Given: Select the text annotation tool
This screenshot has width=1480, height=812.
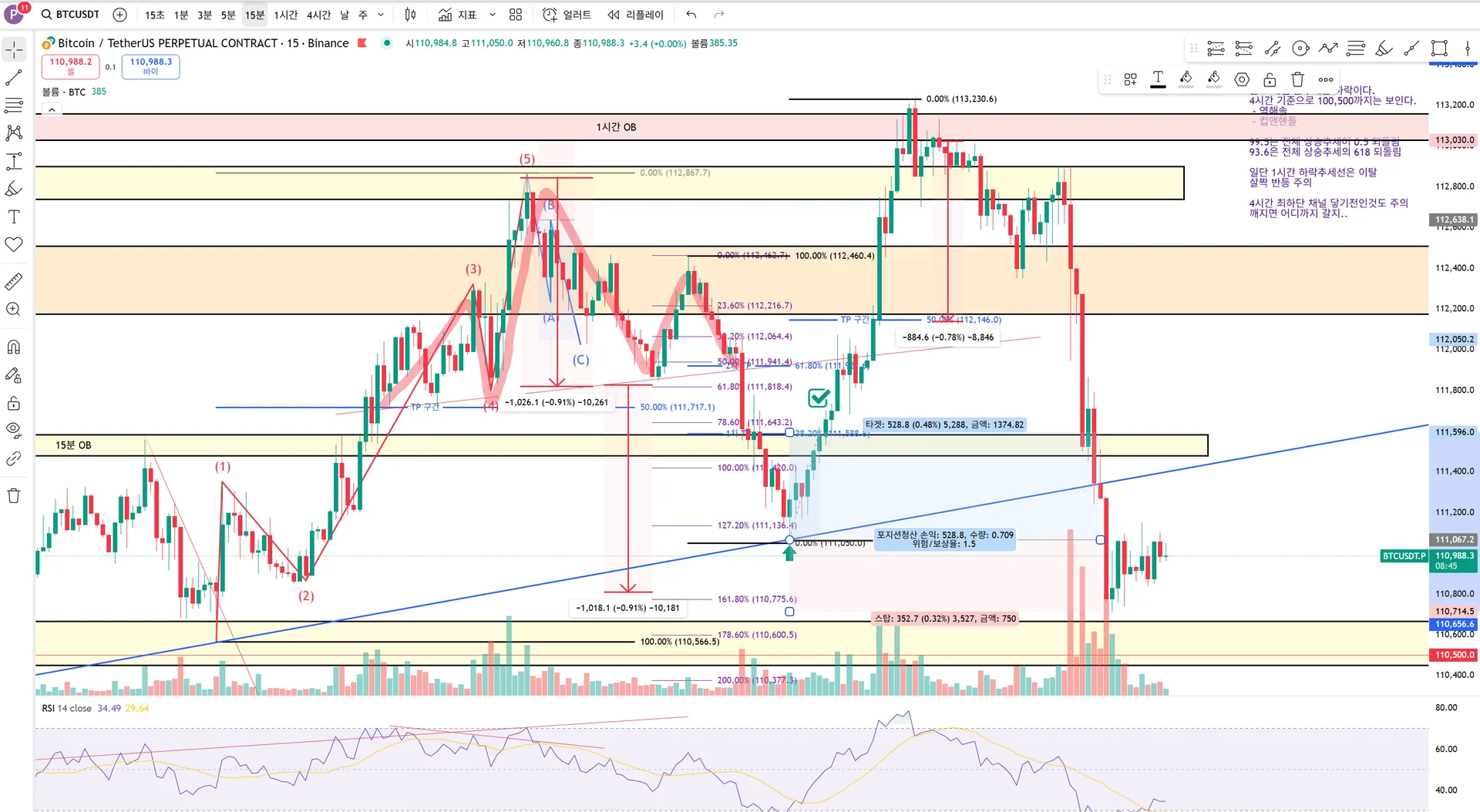Looking at the screenshot, I should [x=14, y=217].
